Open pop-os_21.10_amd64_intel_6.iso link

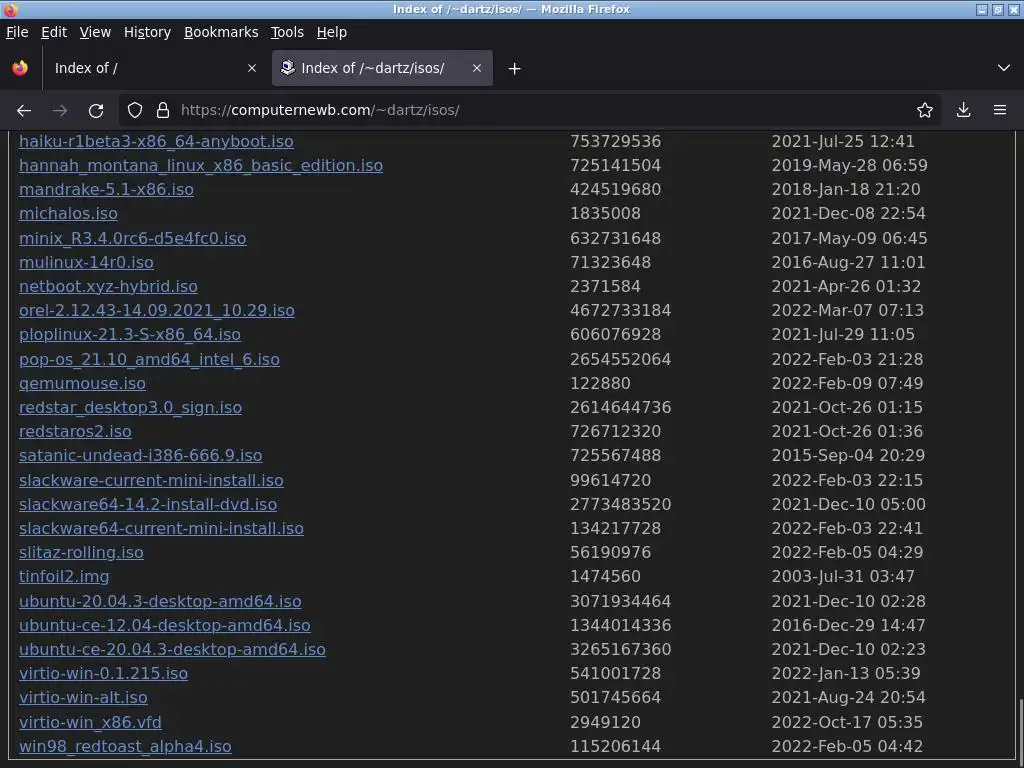(150, 360)
